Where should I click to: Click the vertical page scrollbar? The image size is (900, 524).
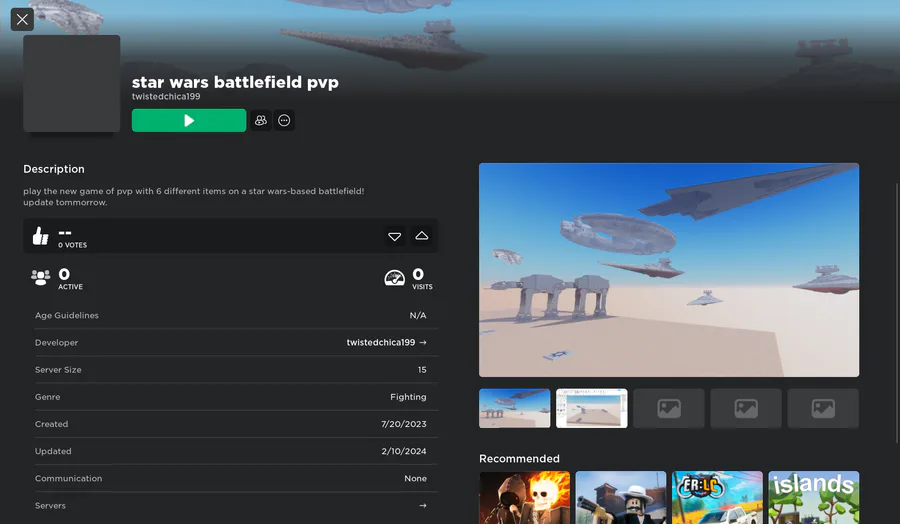[897, 313]
